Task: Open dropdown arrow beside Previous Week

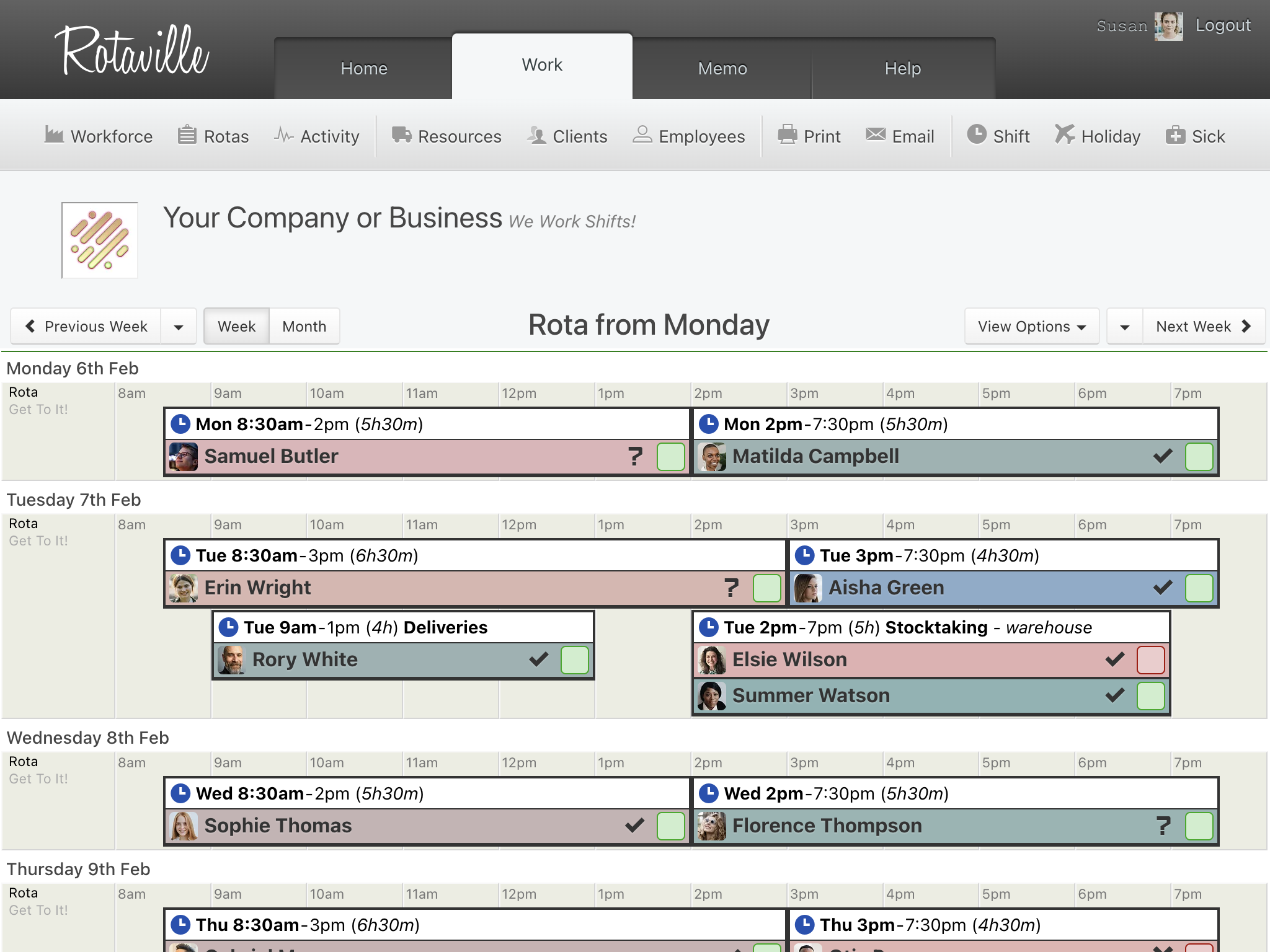Action: click(x=179, y=326)
